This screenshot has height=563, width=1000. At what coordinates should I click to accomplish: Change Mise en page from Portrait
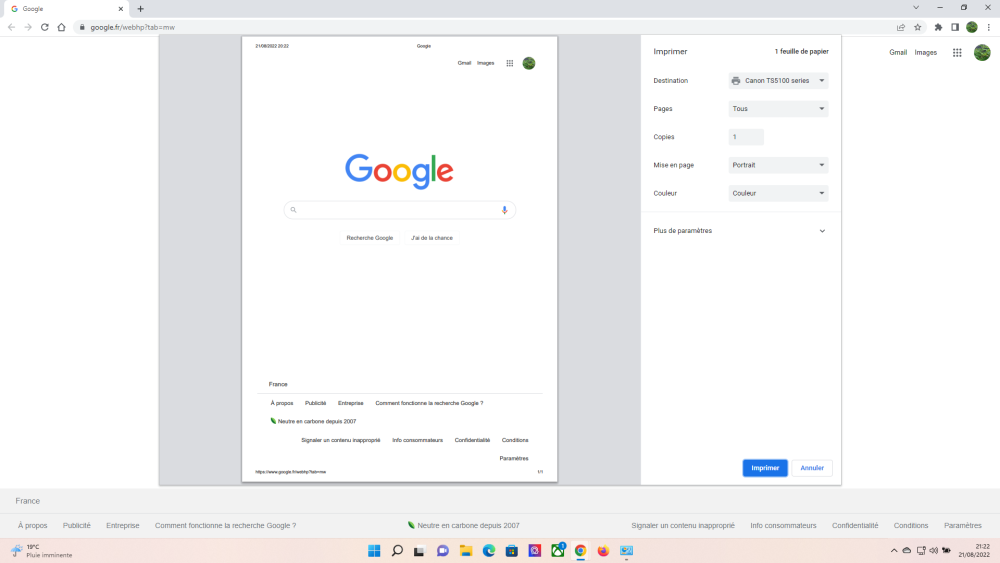(x=778, y=165)
